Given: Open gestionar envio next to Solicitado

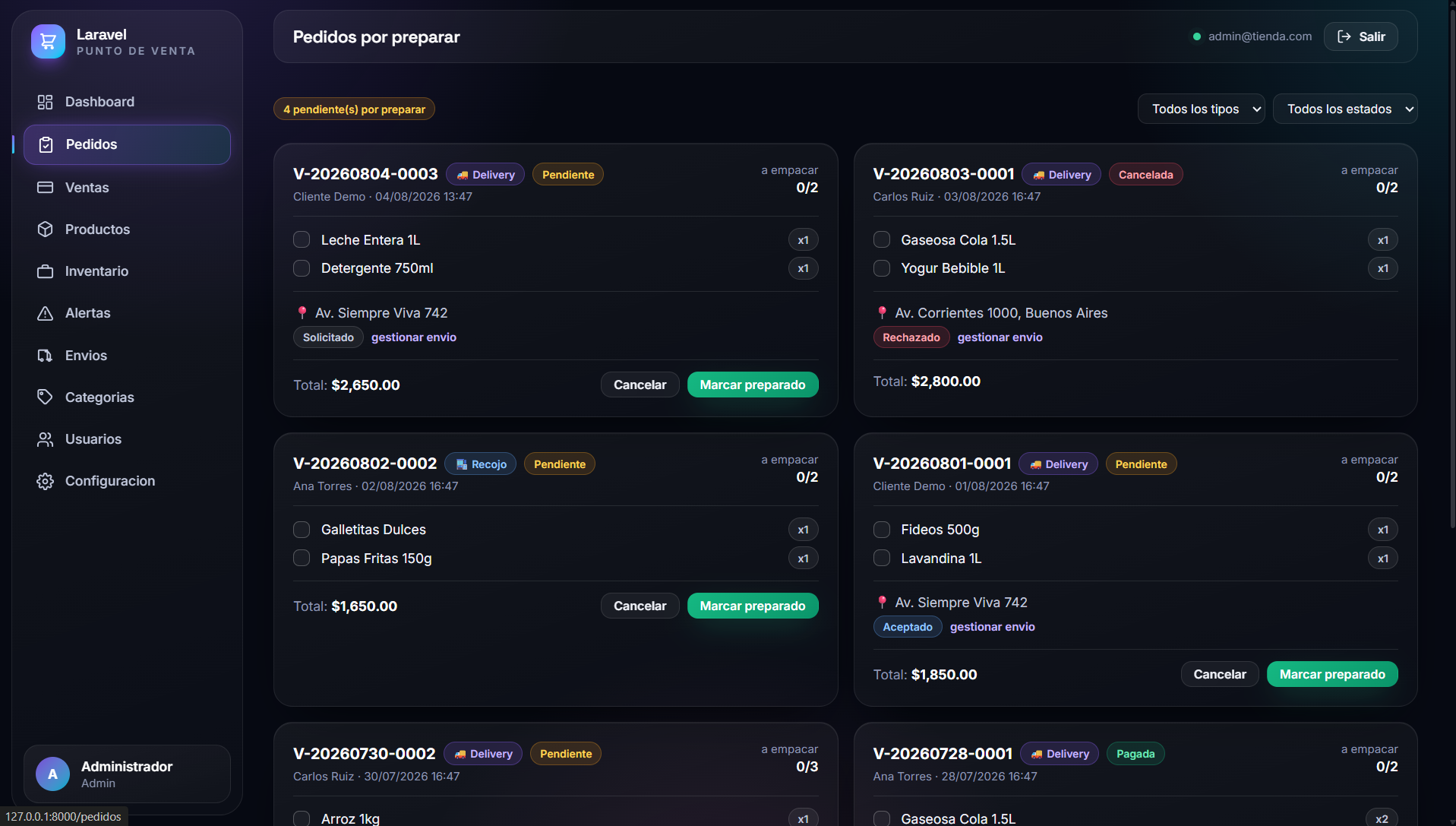Looking at the screenshot, I should click(x=414, y=337).
